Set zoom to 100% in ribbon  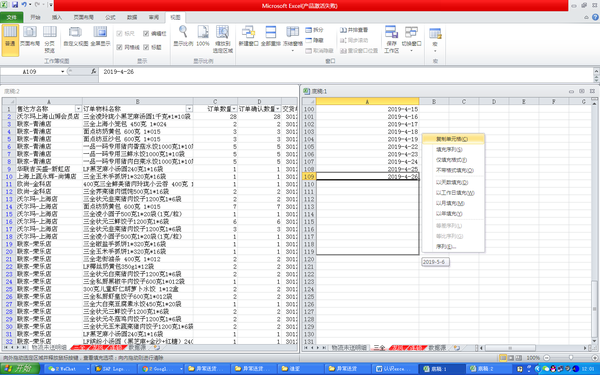[x=203, y=37]
